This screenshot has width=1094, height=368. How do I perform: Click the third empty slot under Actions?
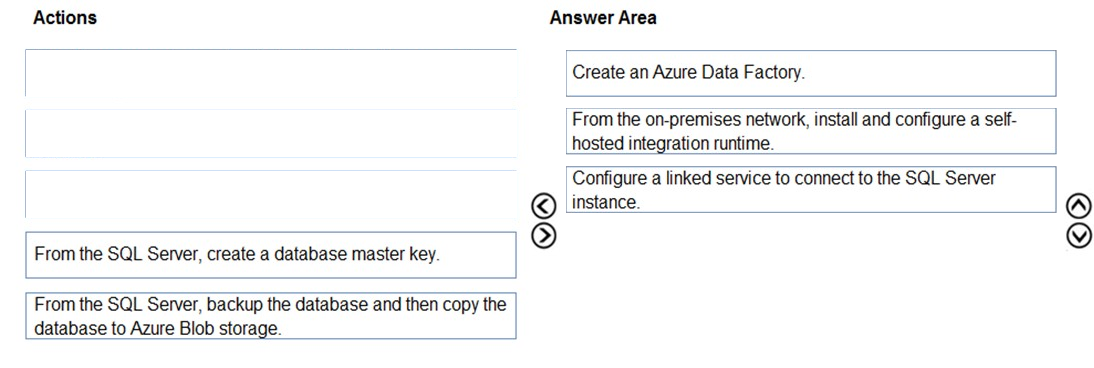coord(271,194)
